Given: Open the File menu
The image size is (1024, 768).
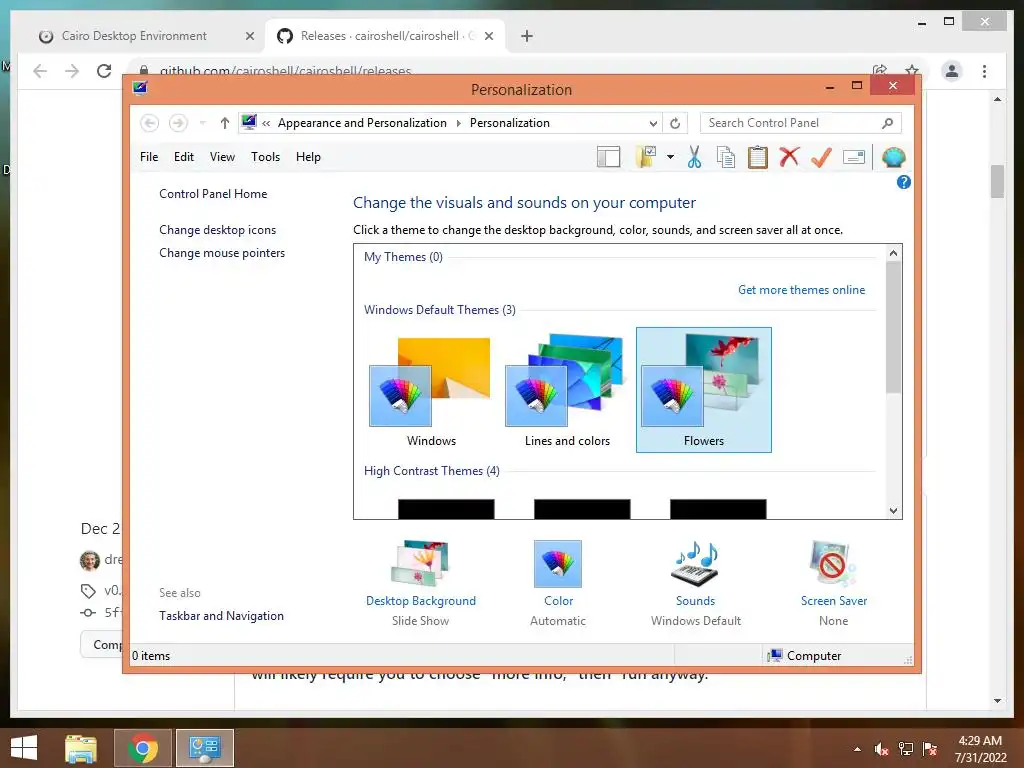Looking at the screenshot, I should click(149, 157).
